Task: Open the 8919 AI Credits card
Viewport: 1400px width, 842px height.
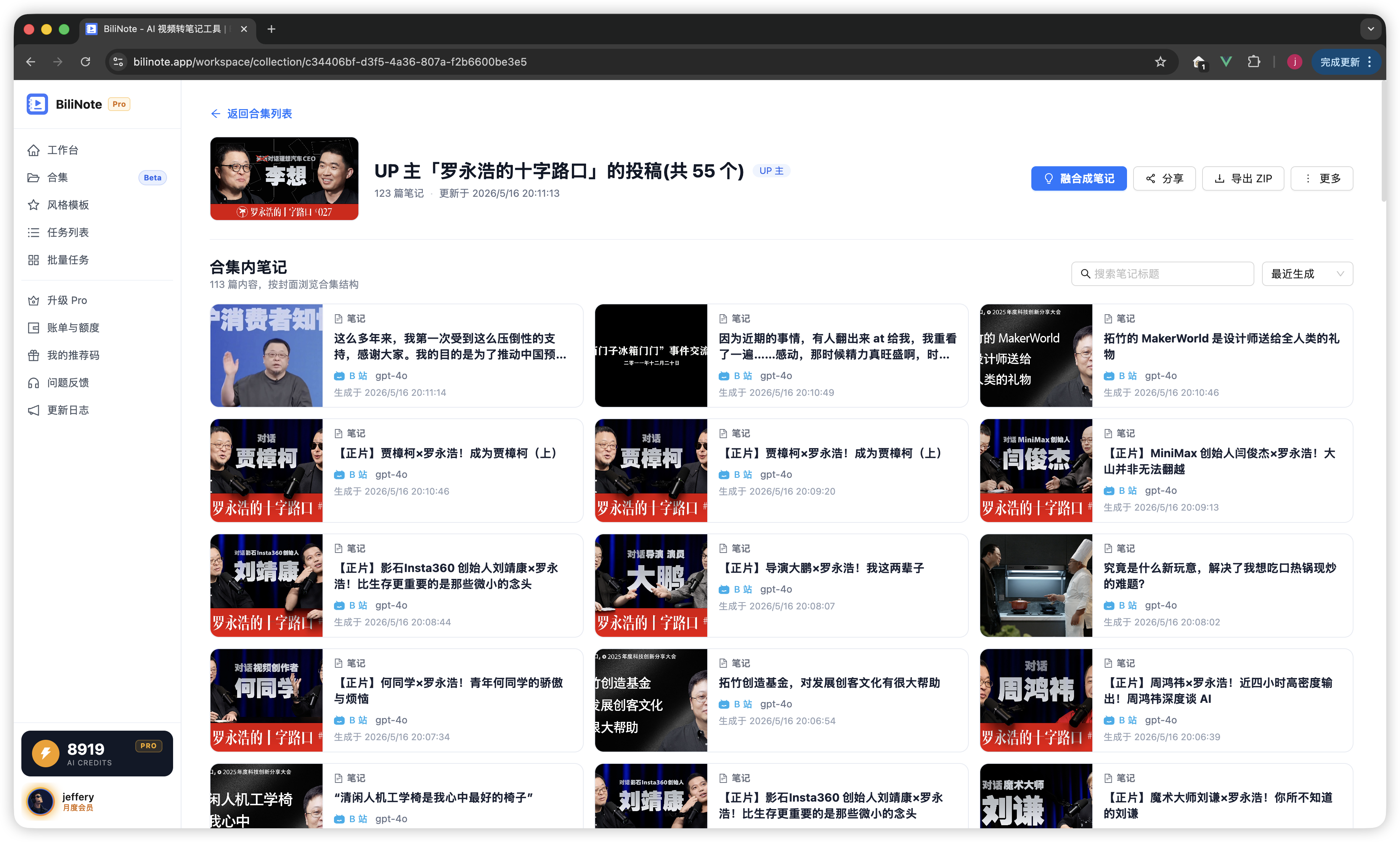Action: (x=96, y=753)
